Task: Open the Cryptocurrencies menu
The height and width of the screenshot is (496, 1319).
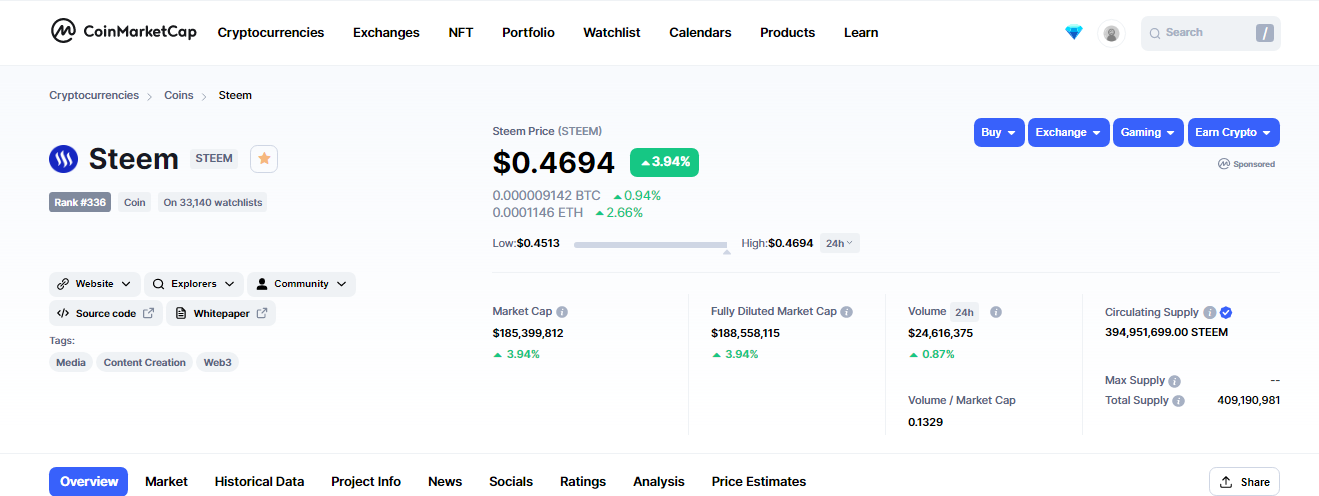Action: pyautogui.click(x=271, y=33)
